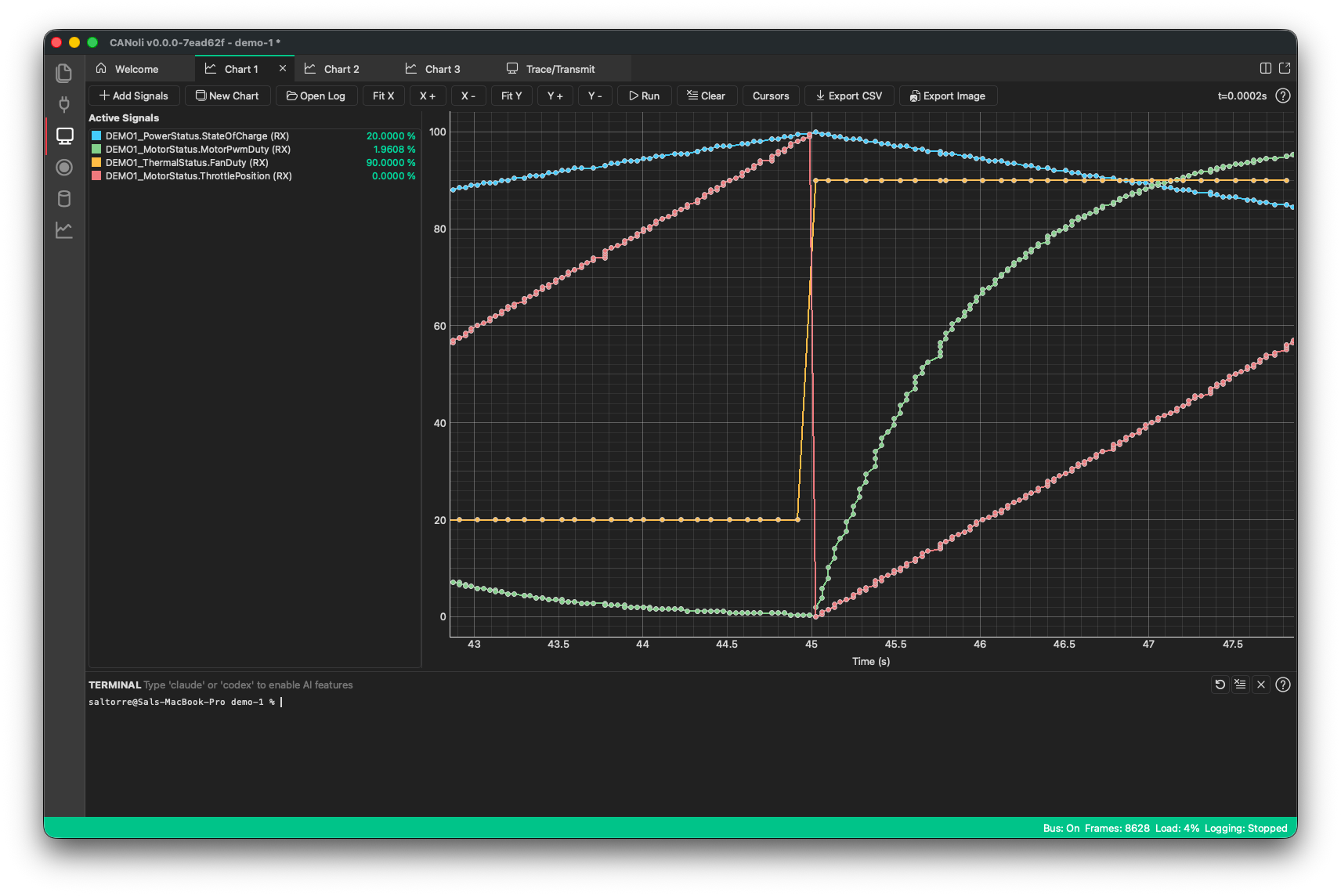
Task: Clear the chart data
Action: coord(707,96)
